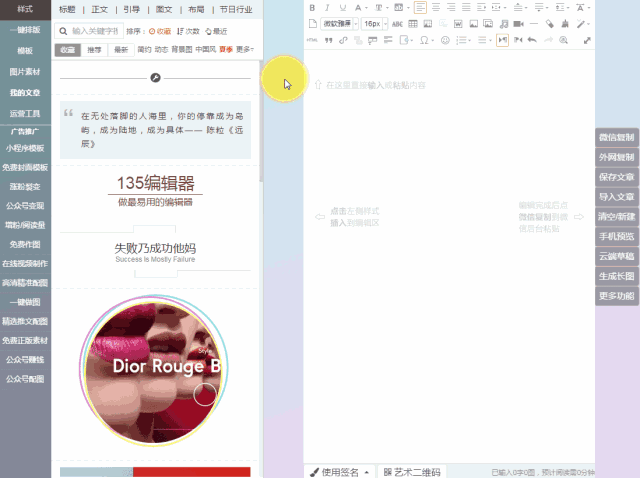640x478 pixels.
Task: Insert a hyperlink
Action: (x=343, y=40)
